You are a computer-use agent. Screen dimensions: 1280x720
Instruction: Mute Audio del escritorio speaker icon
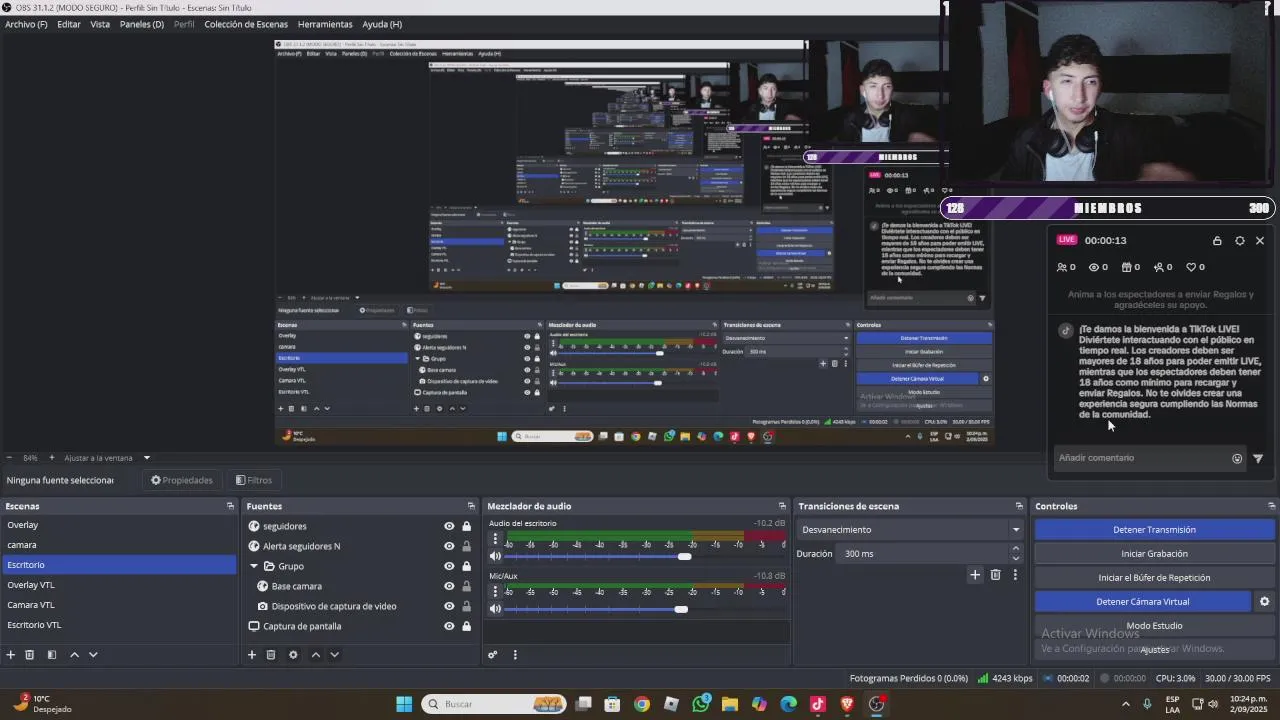click(x=495, y=556)
